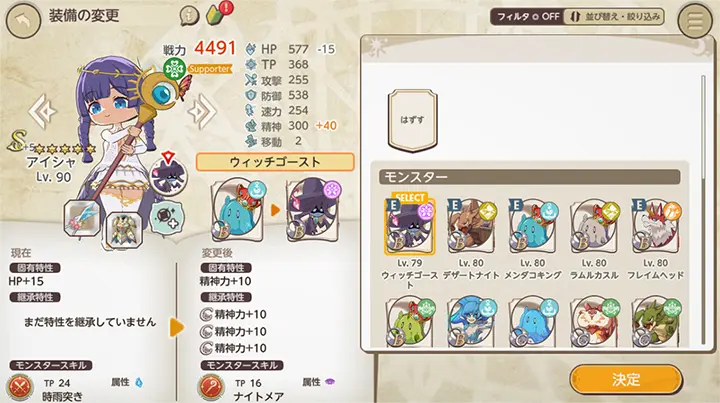Screen dimensions: 720x403
Task: Select the デザートナイト monster
Action: pyautogui.click(x=471, y=240)
